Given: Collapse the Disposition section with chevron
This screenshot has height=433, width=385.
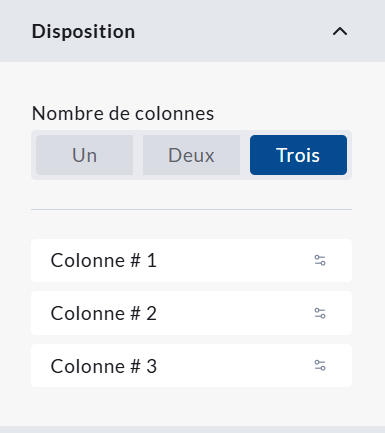Looking at the screenshot, I should tap(340, 32).
